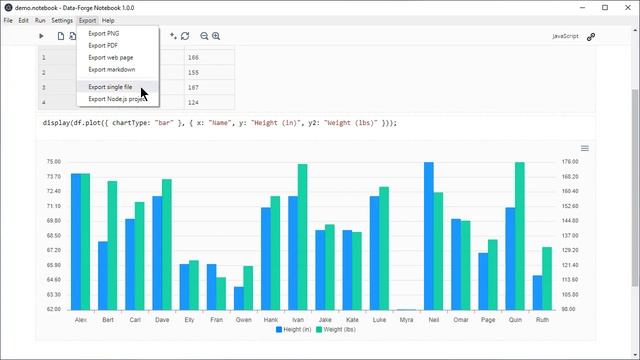Image resolution: width=640 pixels, height=360 pixels.
Task: Click the link chain icon in toolbar
Action: pos(591,37)
